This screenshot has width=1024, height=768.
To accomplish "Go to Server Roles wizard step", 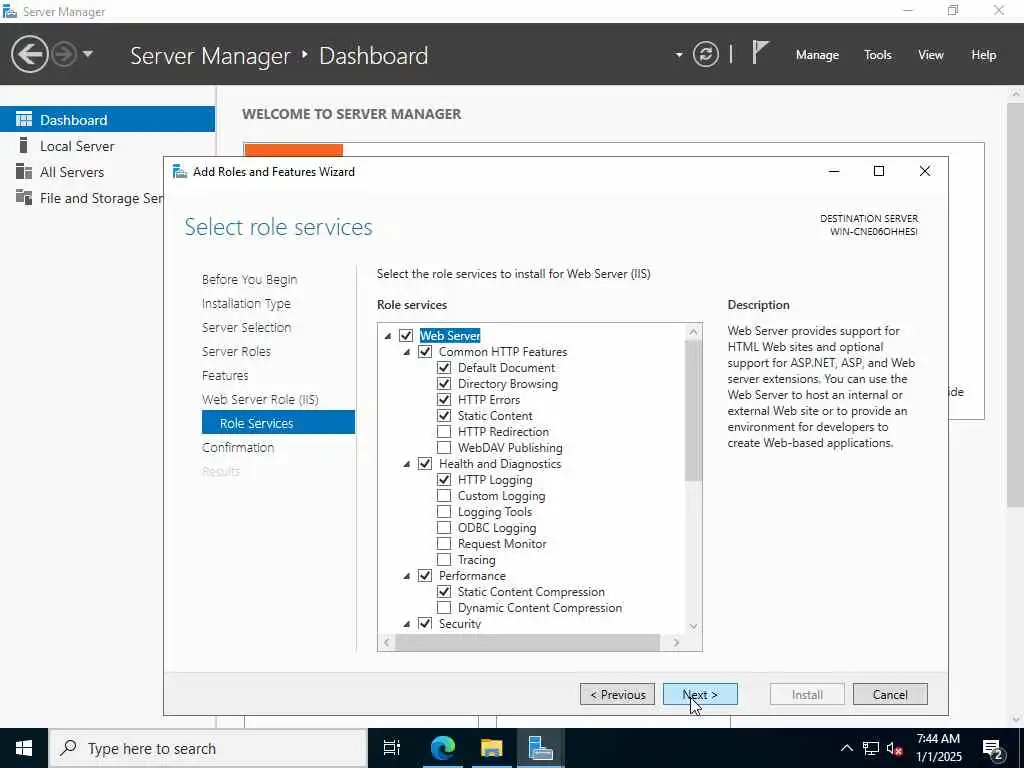I will pos(236,351).
